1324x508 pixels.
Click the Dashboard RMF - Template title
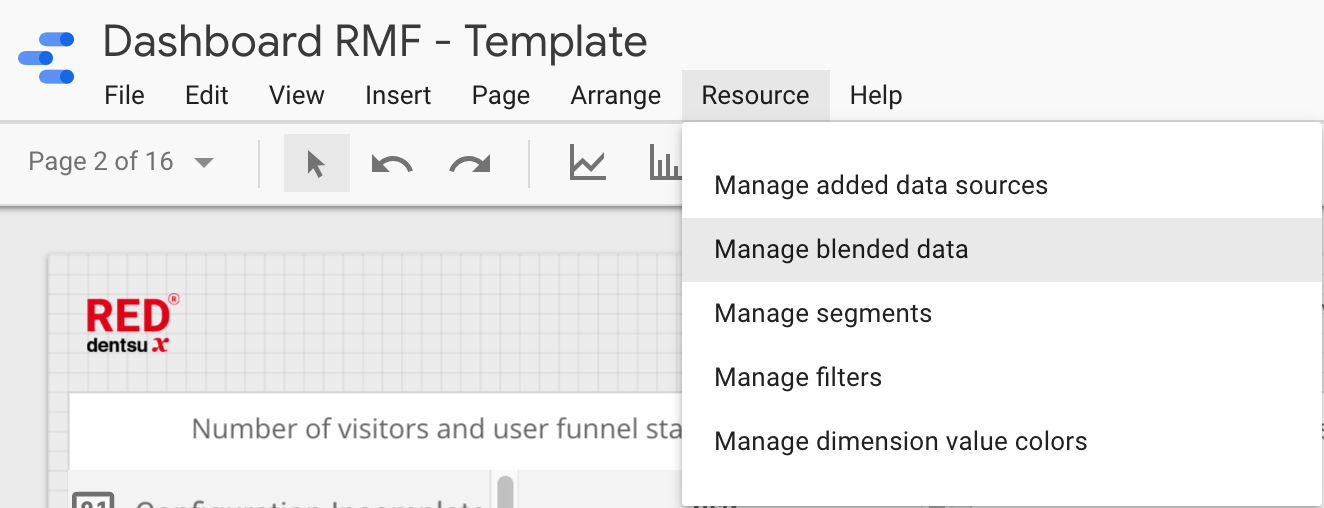(375, 42)
